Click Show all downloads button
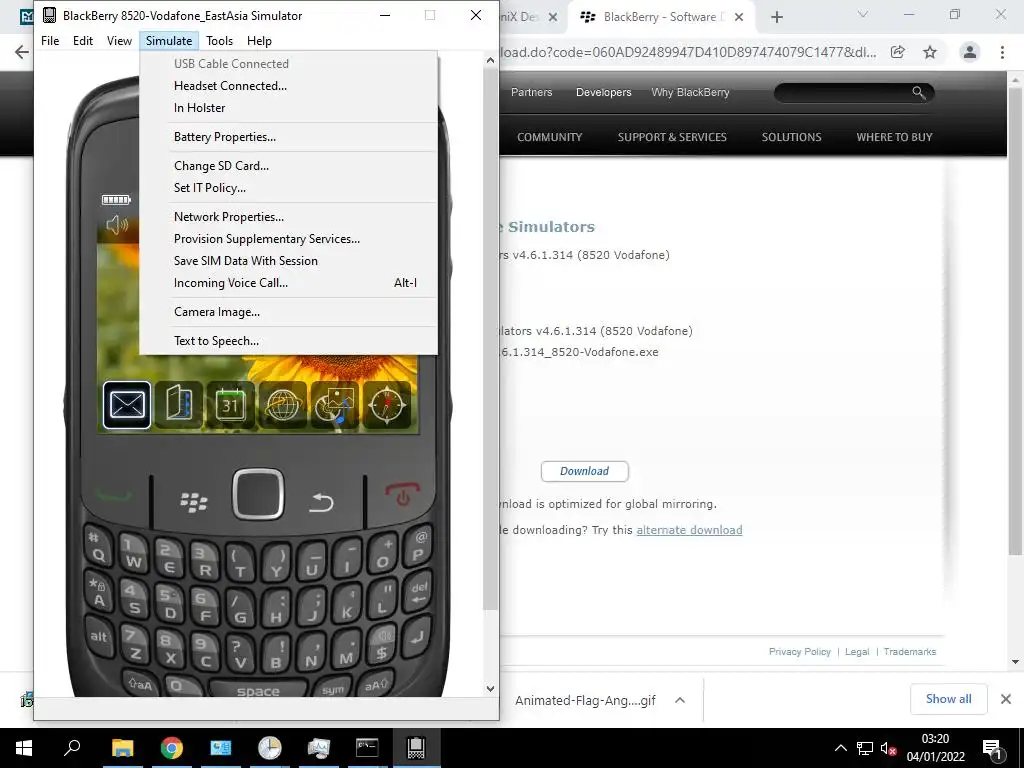The height and width of the screenshot is (768, 1024). coord(948,699)
